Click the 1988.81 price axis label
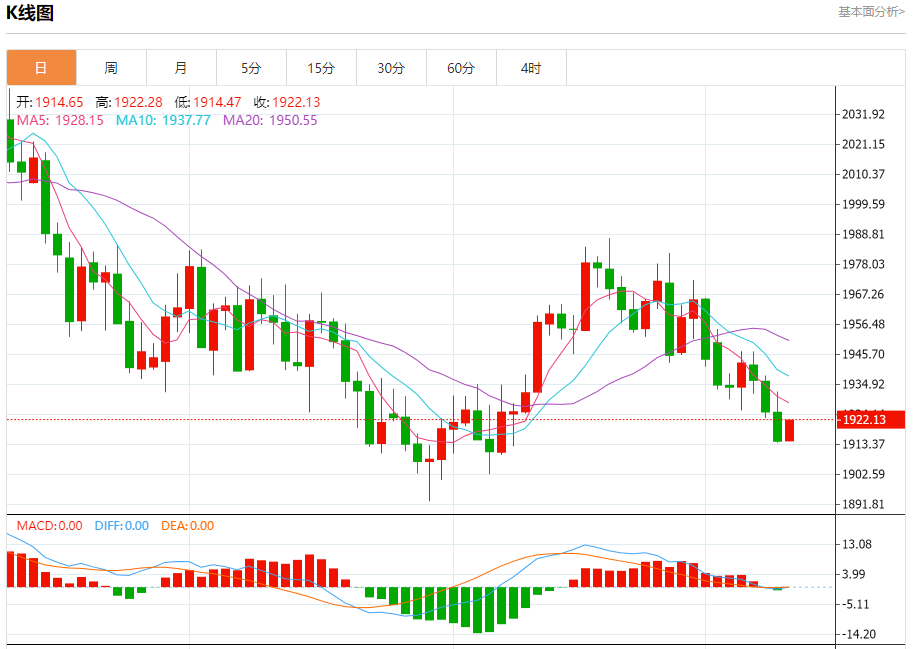Viewport: 914px width, 649px height. coord(863,234)
